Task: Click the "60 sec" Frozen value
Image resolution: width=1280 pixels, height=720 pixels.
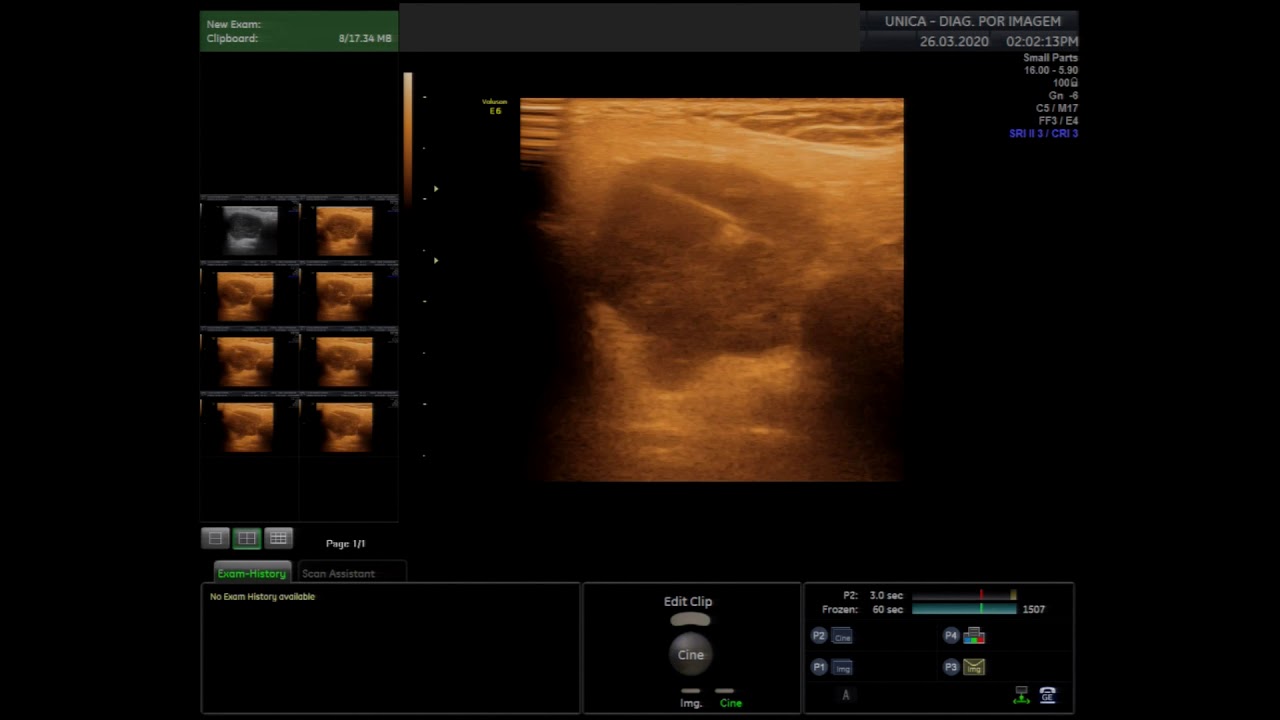Action: 887,609
